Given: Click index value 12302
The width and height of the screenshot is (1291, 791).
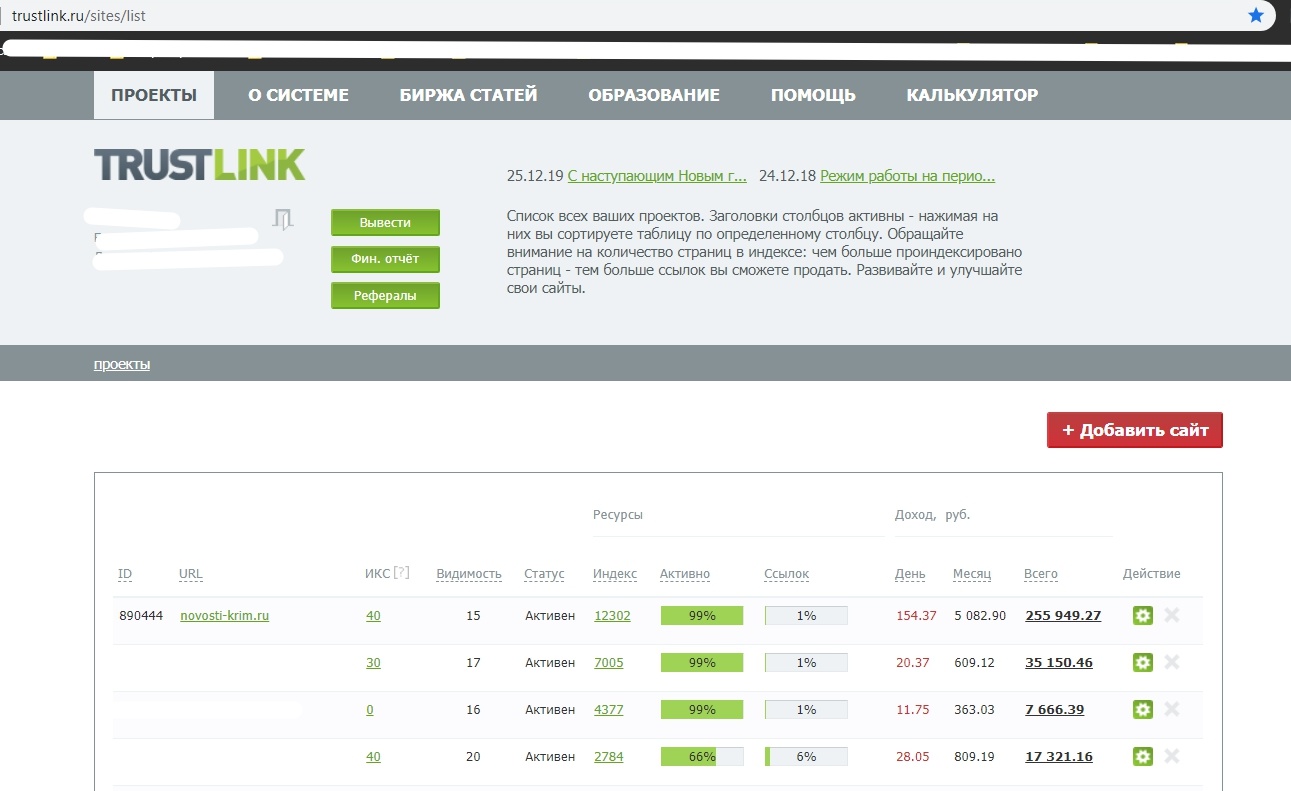Looking at the screenshot, I should (612, 615).
